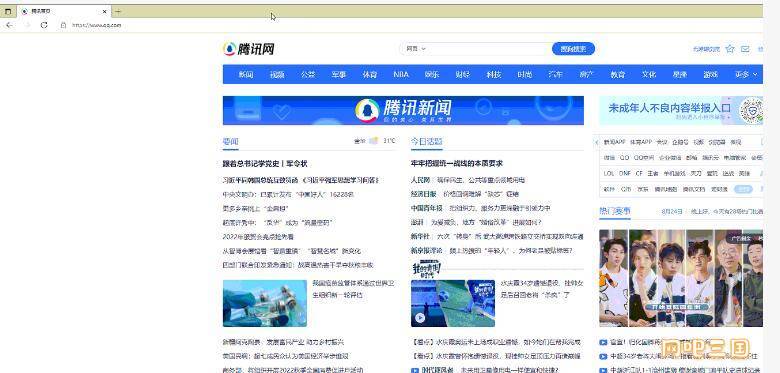Click the 腾讯新闻 blue banner
780x373 pixels.
tap(403, 110)
